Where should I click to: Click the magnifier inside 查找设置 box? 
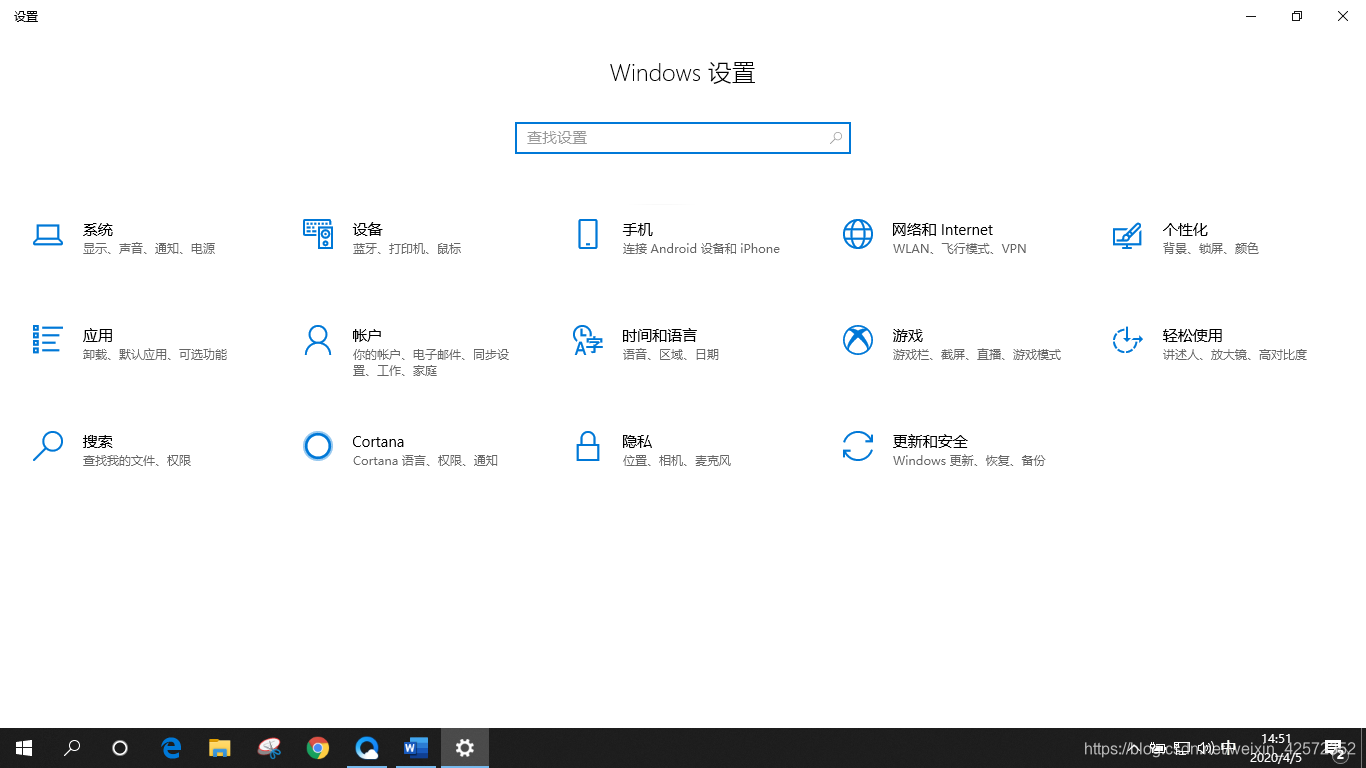[836, 138]
